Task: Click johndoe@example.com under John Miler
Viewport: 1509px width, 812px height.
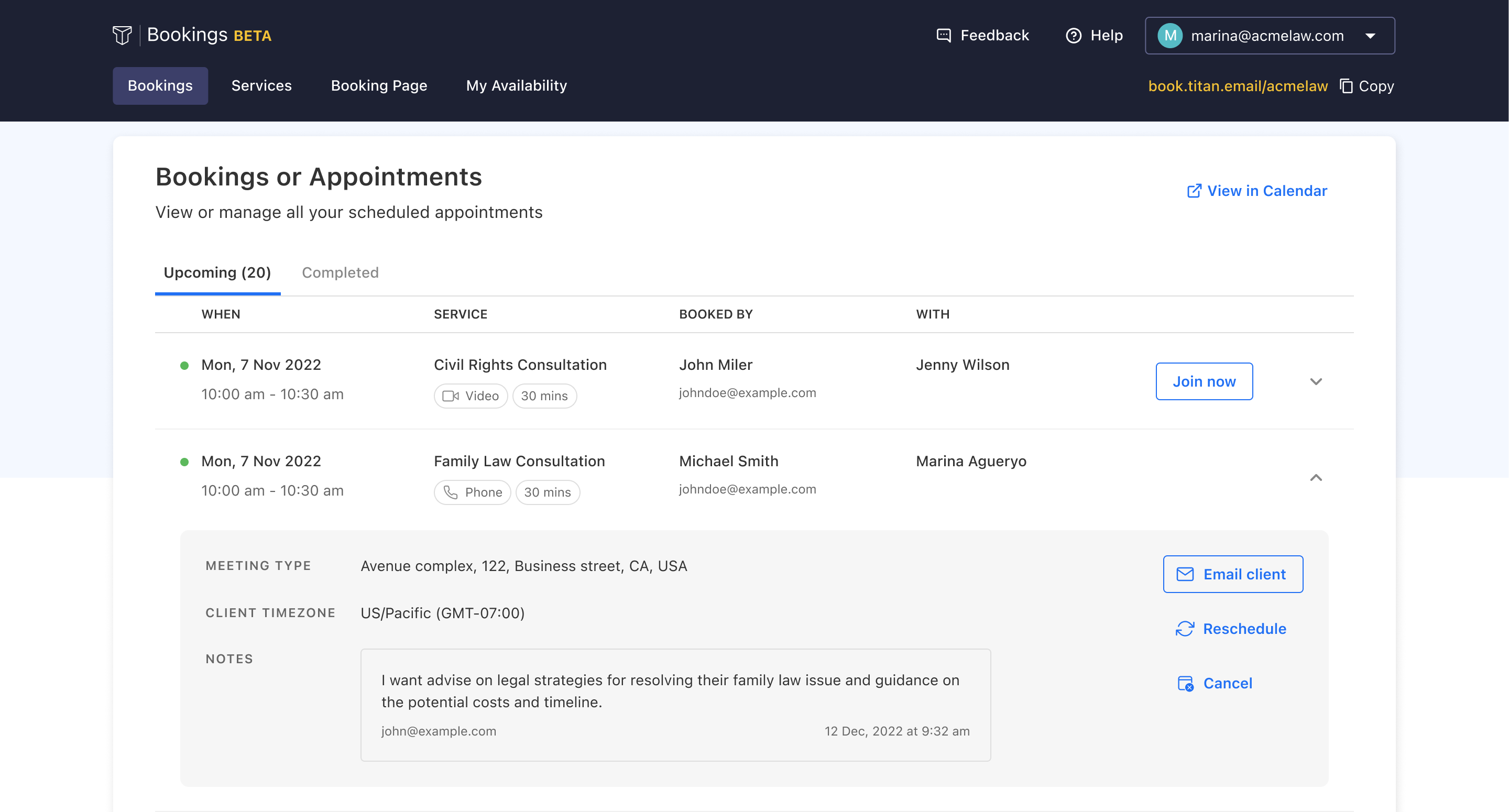Action: pyautogui.click(x=748, y=393)
